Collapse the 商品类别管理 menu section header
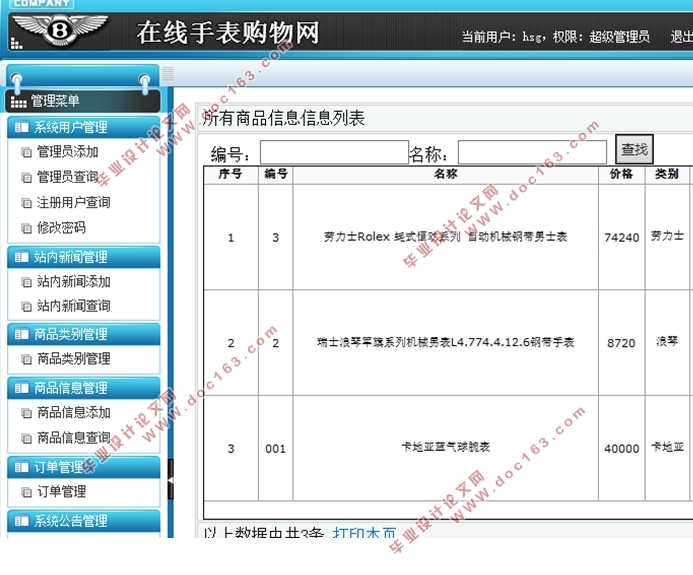Viewport: 693px width, 575px height. 84,334
